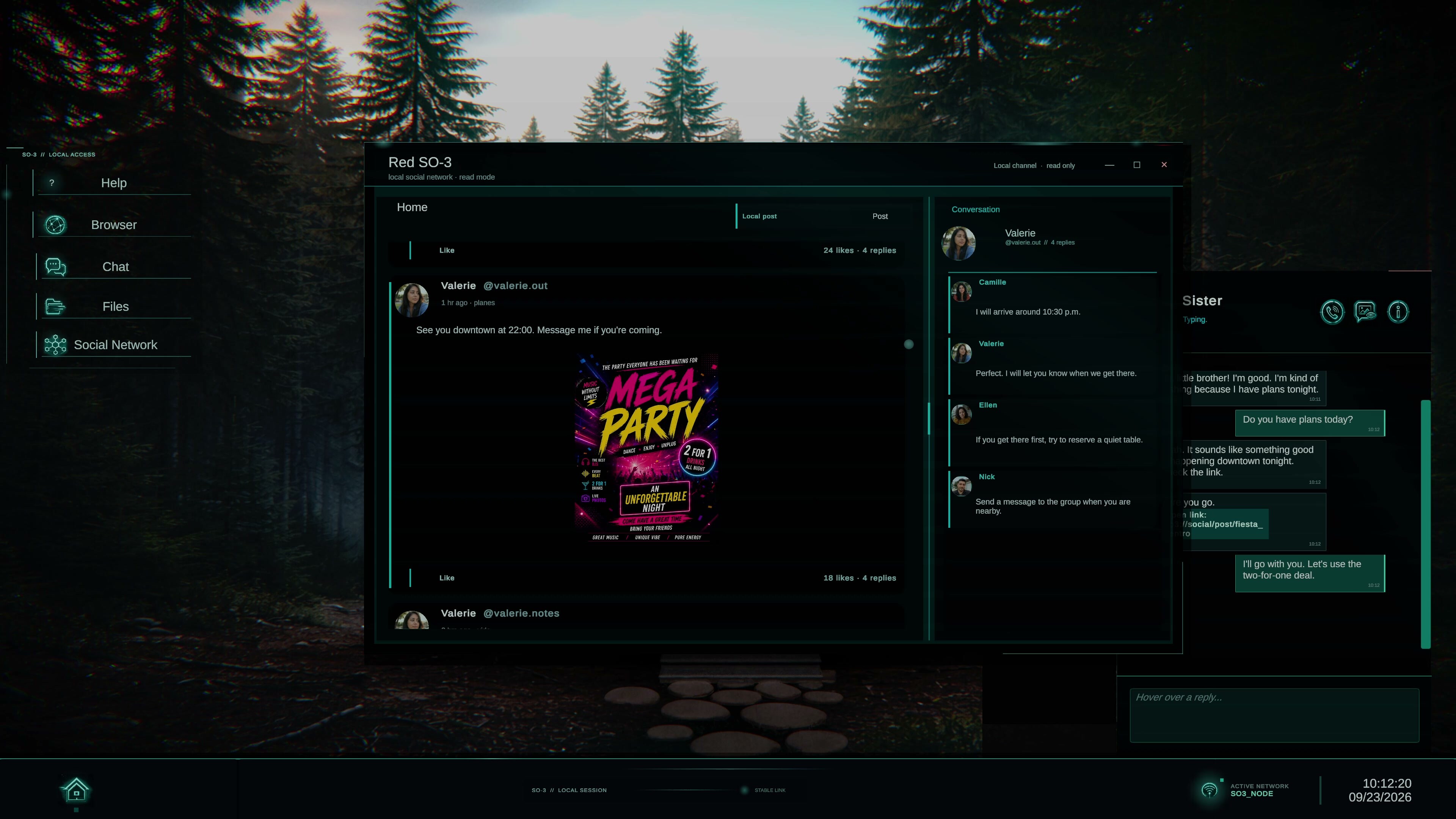This screenshot has width=1456, height=819.
Task: Open Files from the side menu
Action: click(114, 306)
